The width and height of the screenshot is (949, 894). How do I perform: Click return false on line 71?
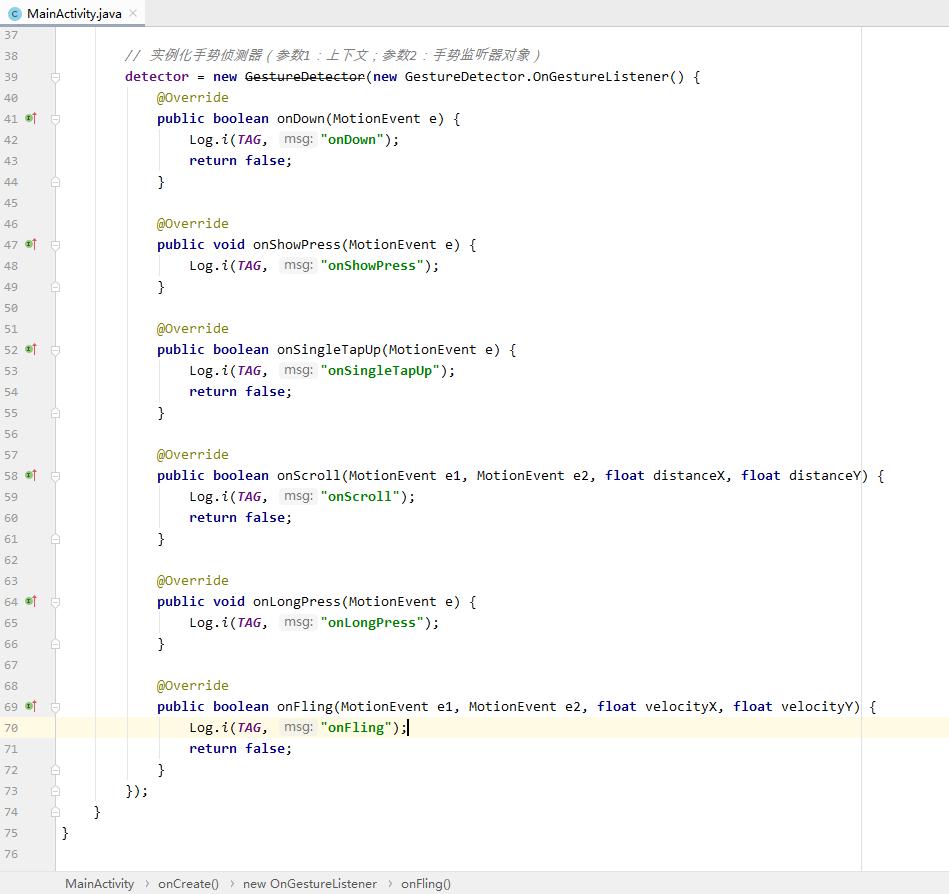pyautogui.click(x=240, y=749)
